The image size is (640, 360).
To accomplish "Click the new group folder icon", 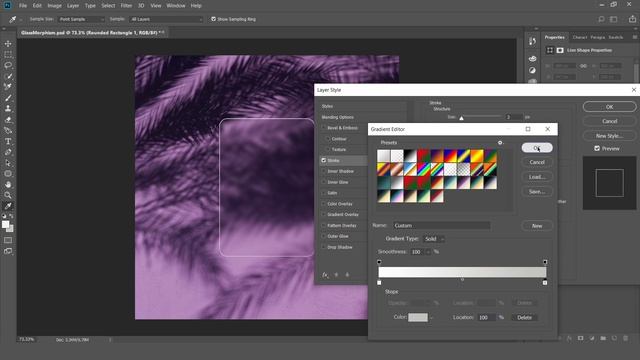I will 603,338.
